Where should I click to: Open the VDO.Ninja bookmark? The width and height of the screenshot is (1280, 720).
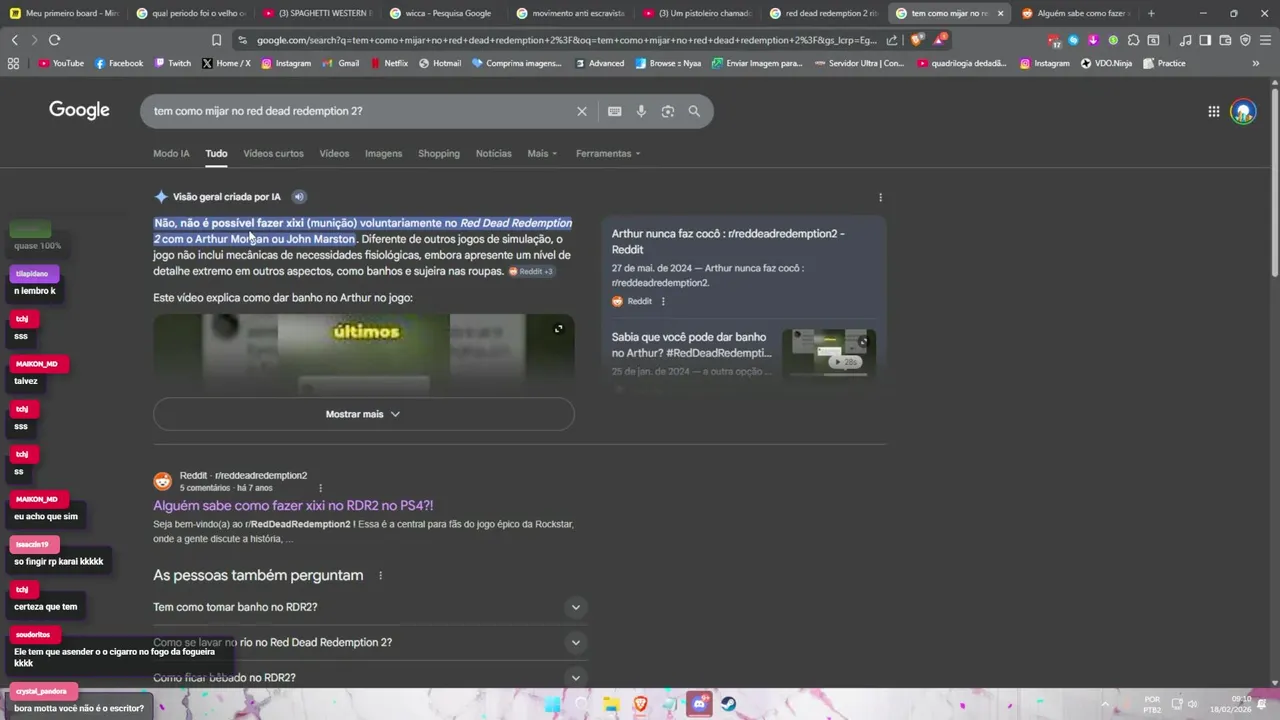(1106, 63)
